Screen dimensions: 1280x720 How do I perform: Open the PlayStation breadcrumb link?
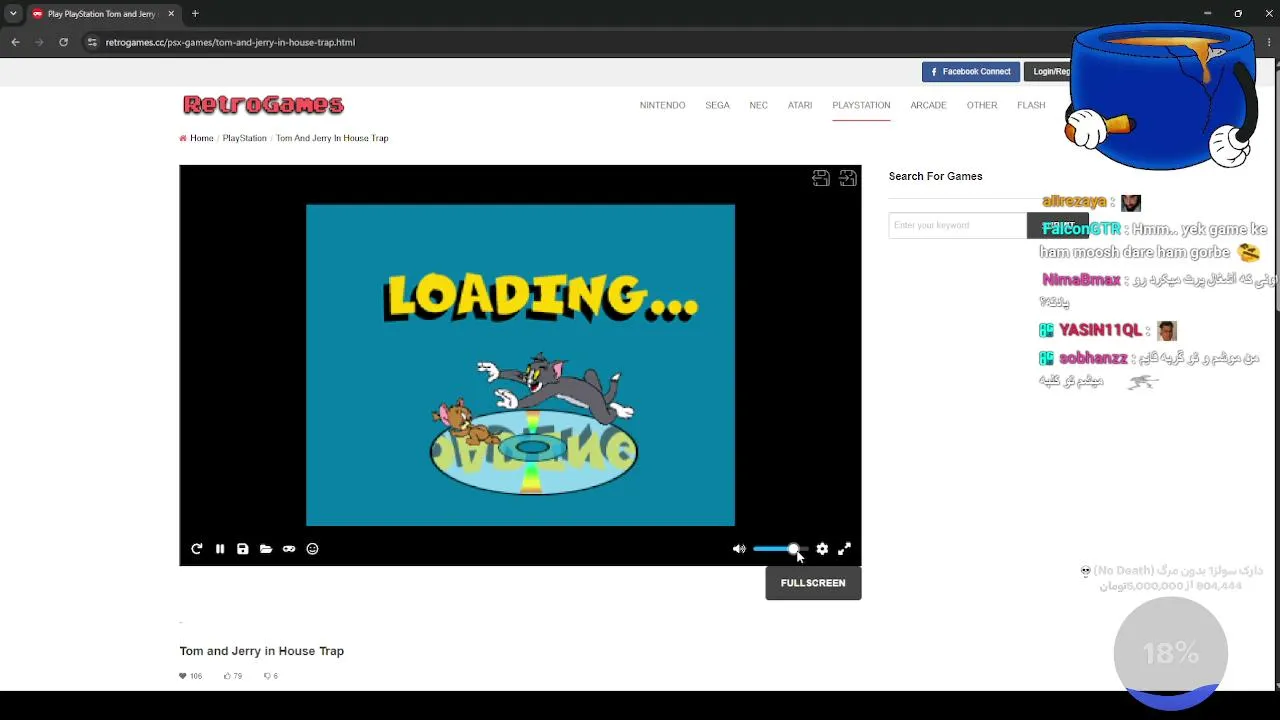coord(244,138)
